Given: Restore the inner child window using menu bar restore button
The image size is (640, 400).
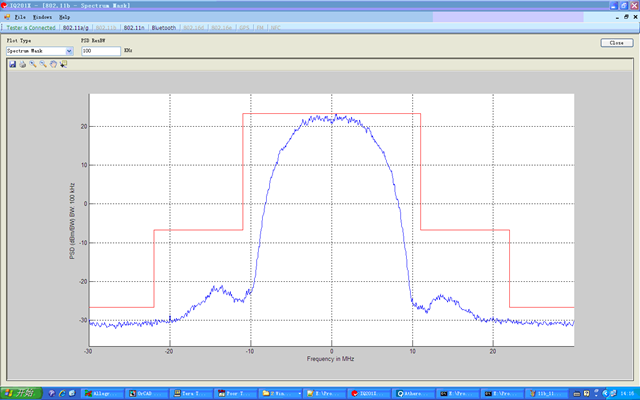Looking at the screenshot, I should [x=626, y=17].
